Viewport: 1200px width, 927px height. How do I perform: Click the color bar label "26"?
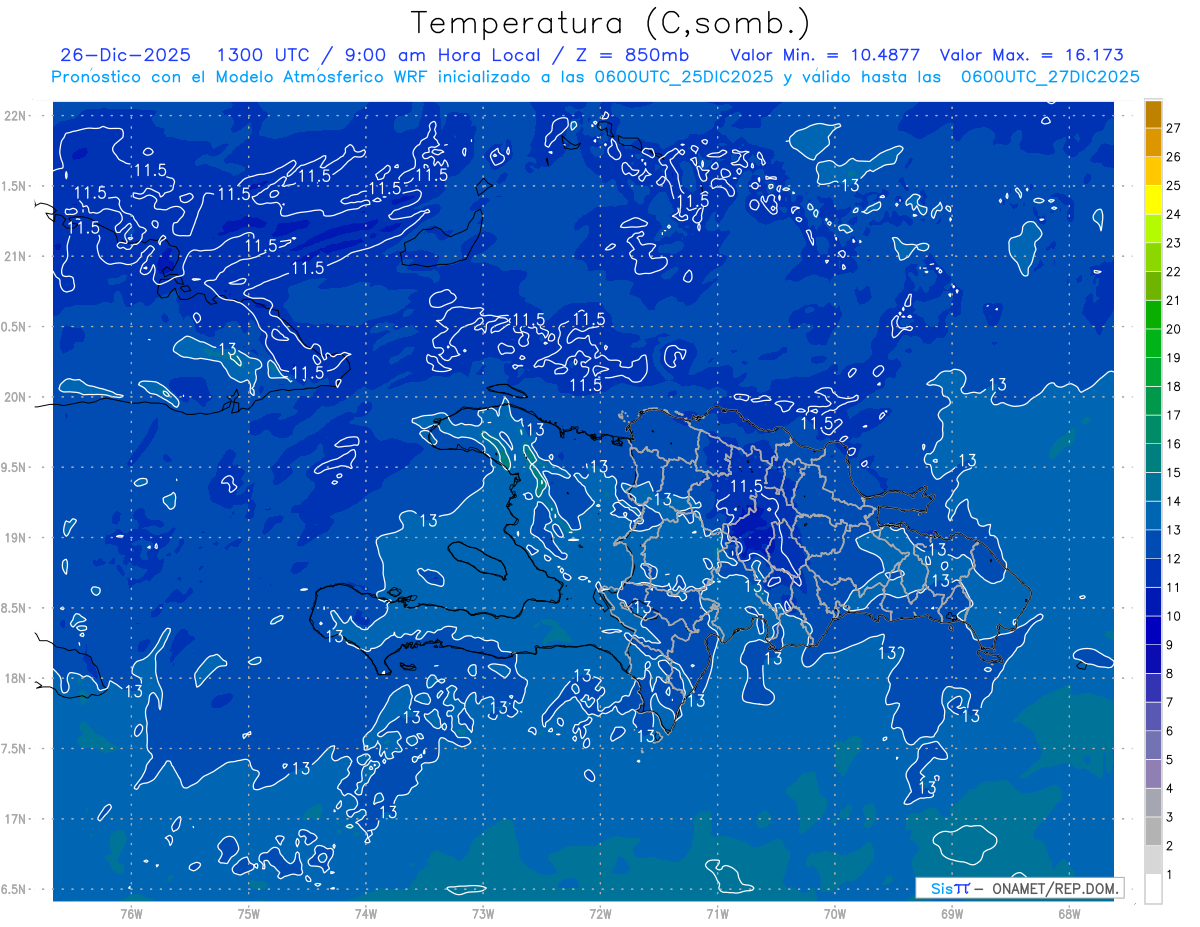(x=1173, y=157)
